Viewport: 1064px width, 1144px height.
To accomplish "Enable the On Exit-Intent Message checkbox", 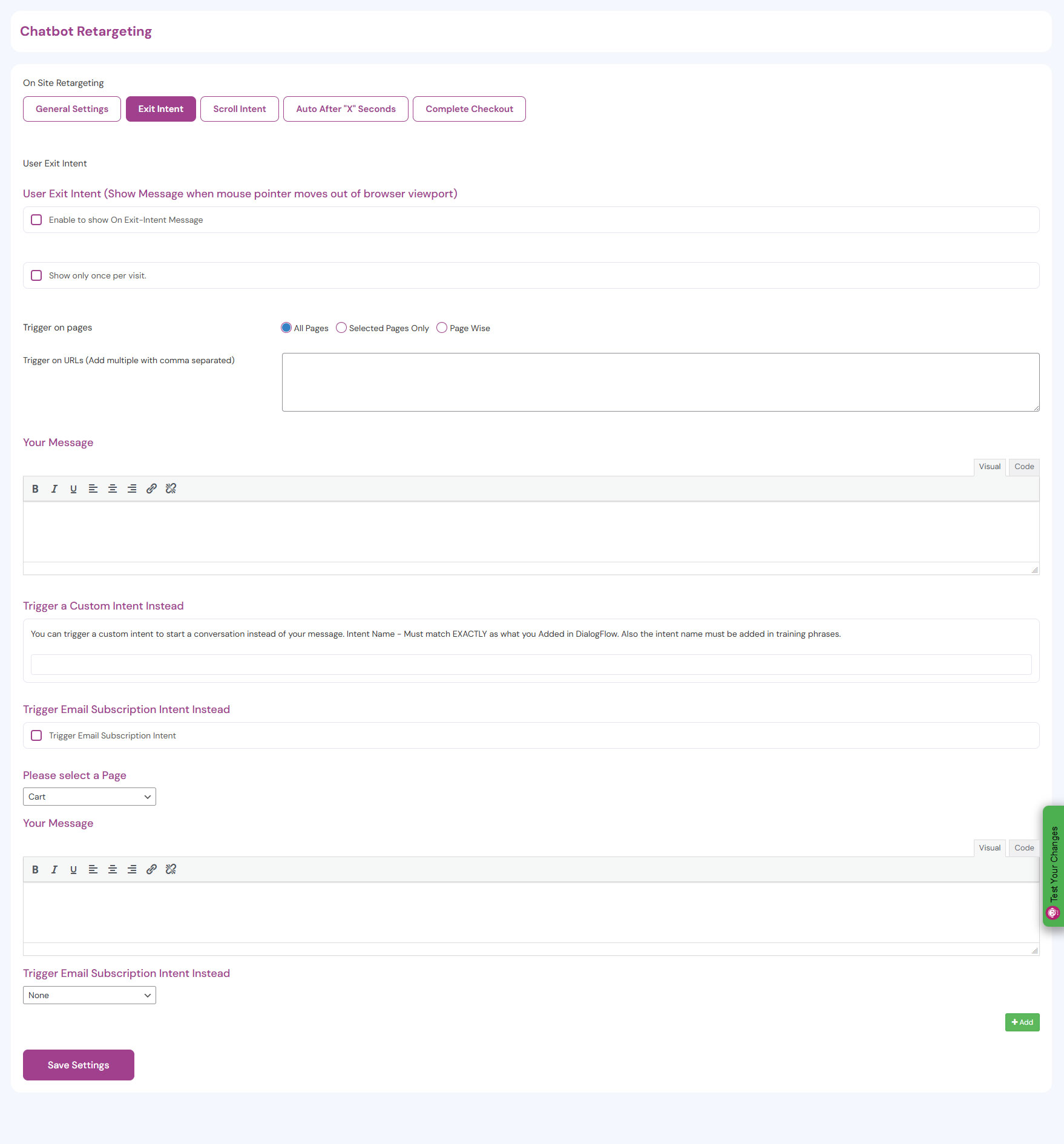I will 37,220.
